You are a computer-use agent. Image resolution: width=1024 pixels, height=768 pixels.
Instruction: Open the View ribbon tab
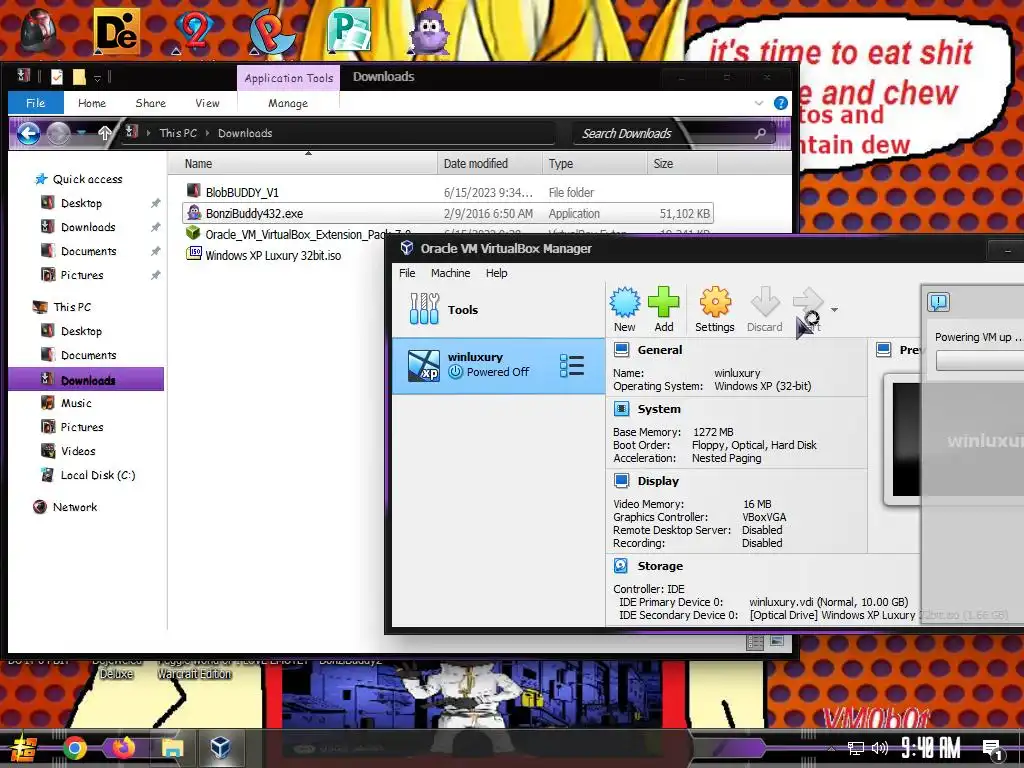[207, 103]
